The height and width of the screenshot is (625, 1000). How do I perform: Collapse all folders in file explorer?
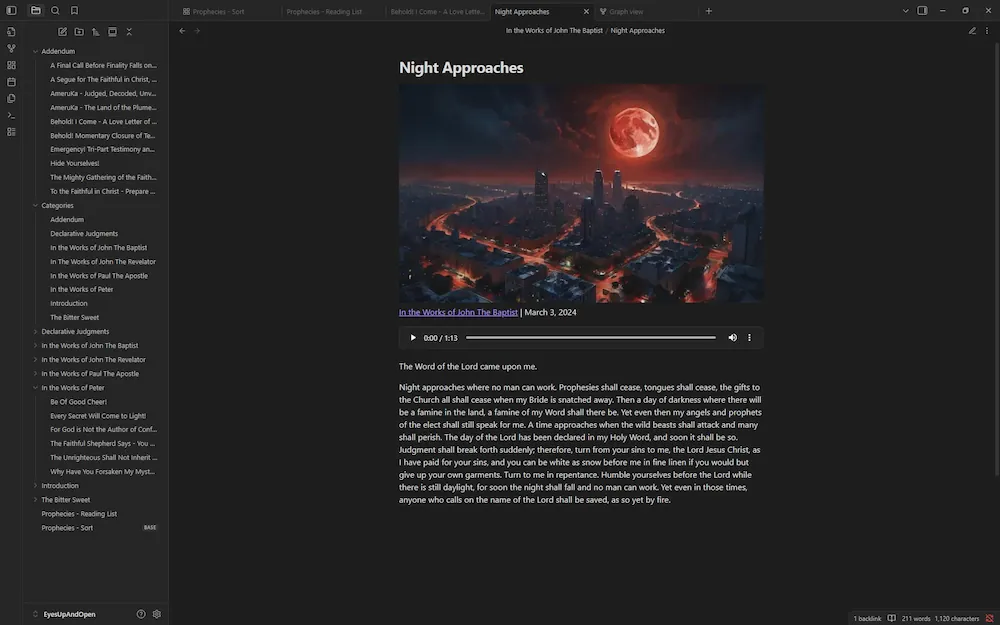(129, 31)
